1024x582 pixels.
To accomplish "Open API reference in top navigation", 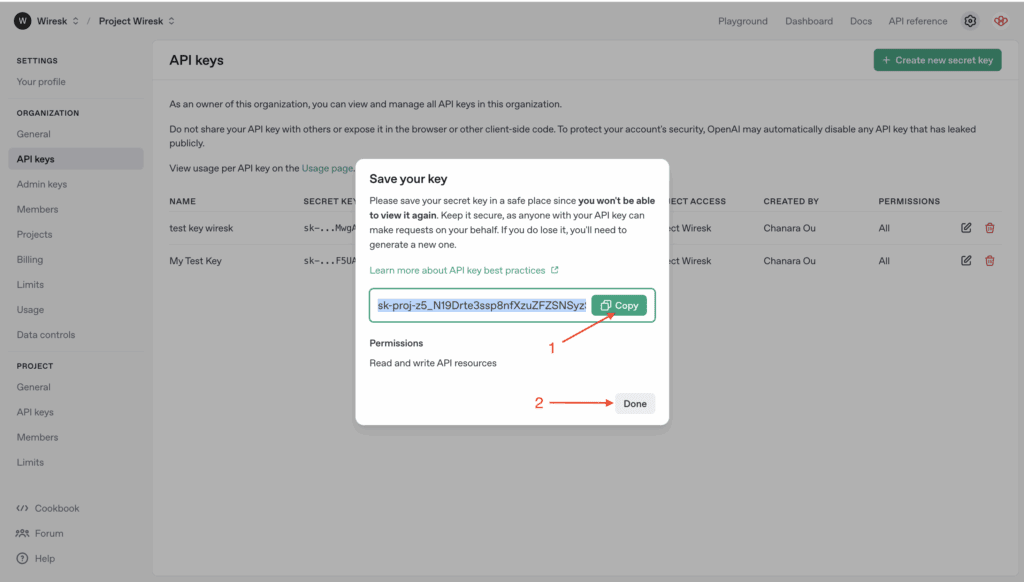I will pyautogui.click(x=918, y=21).
